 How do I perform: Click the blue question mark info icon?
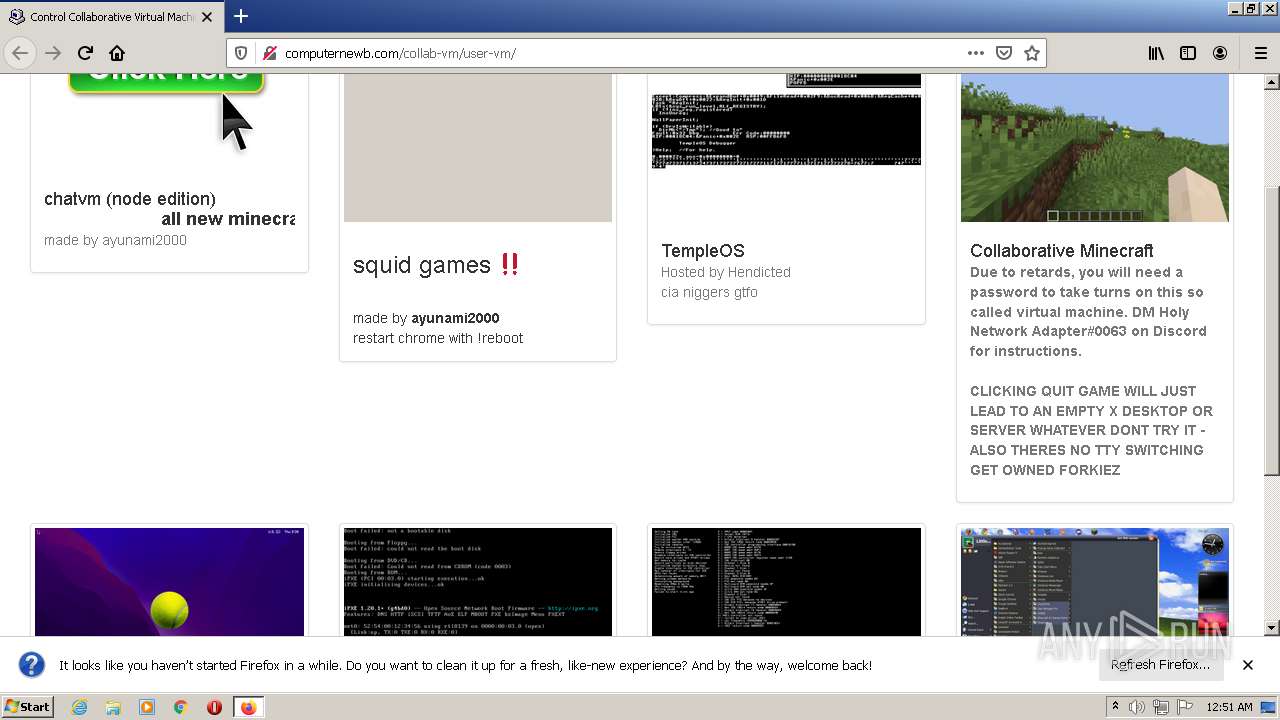tap(32, 665)
